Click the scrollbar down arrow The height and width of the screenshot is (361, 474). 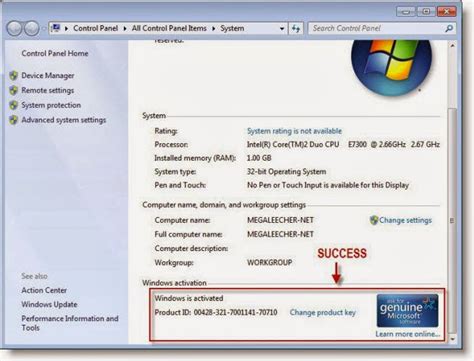tap(452, 339)
